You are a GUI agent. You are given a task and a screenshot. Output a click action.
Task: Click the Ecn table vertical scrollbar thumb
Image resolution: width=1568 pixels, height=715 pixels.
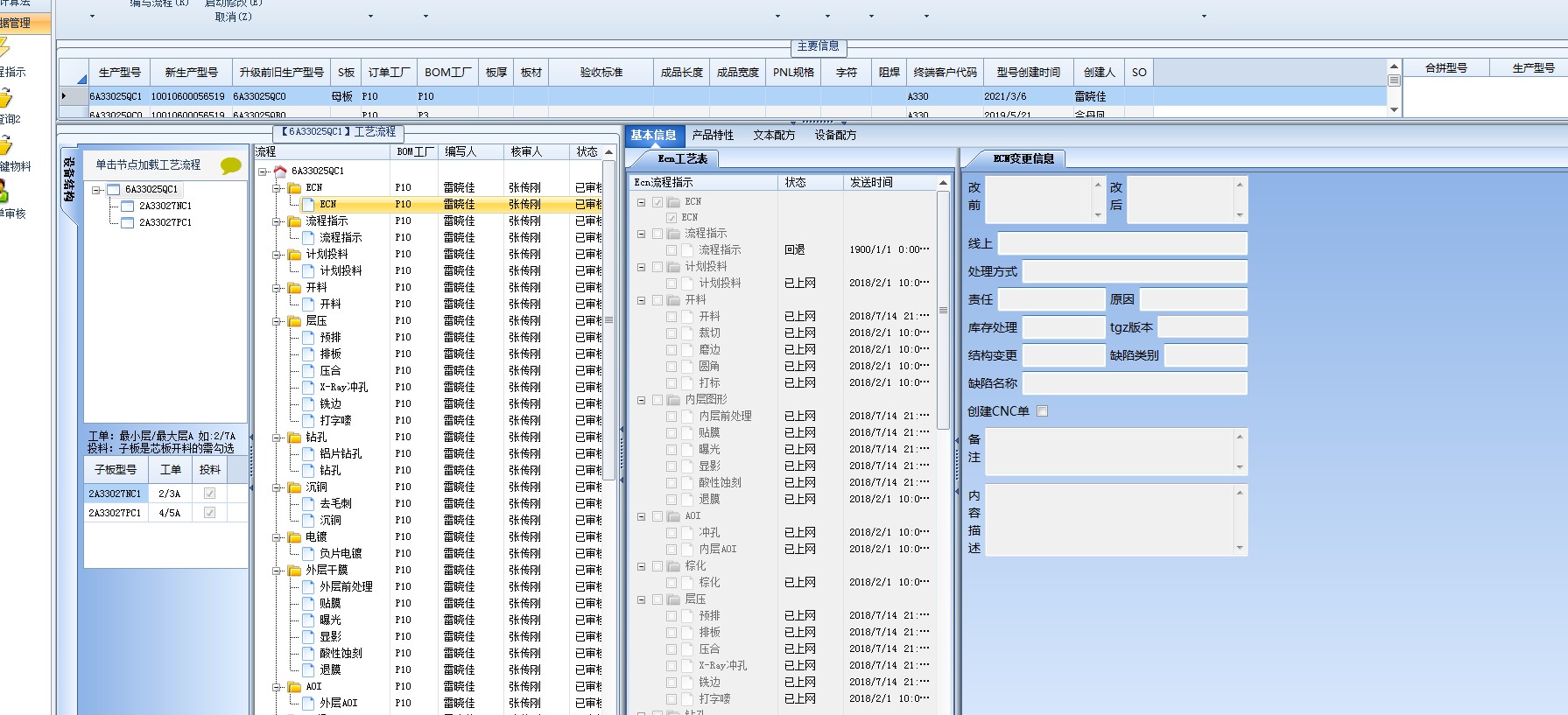coord(943,311)
